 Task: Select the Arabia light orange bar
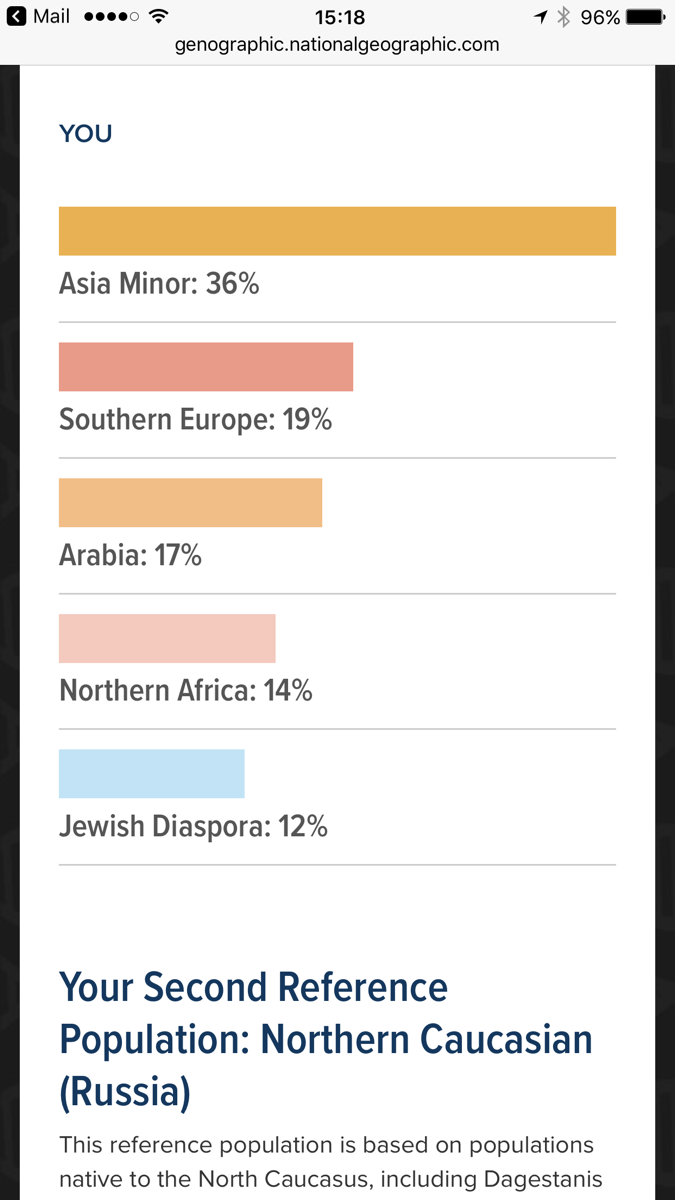[190, 503]
